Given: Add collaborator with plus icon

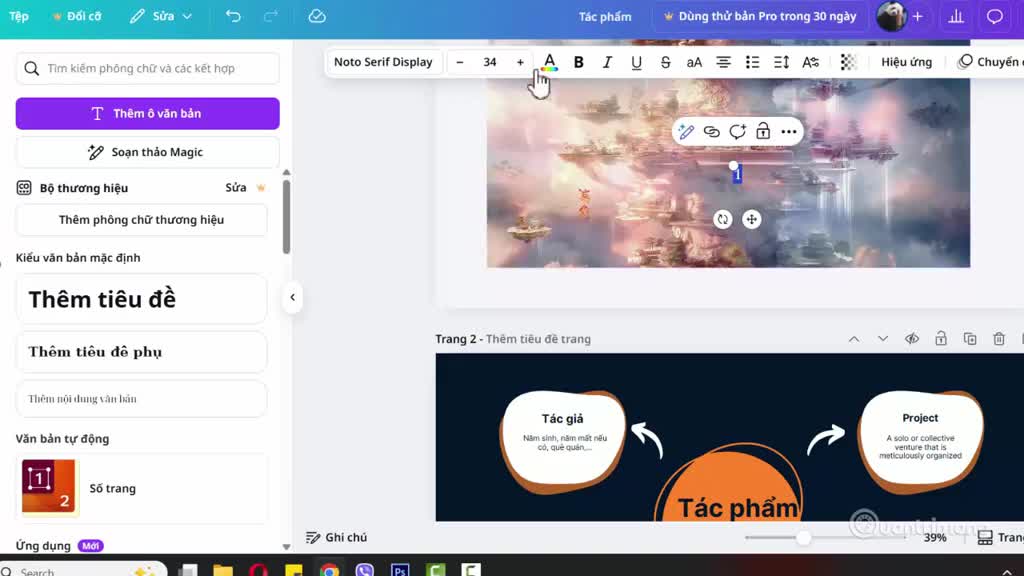Looking at the screenshot, I should click(918, 16).
